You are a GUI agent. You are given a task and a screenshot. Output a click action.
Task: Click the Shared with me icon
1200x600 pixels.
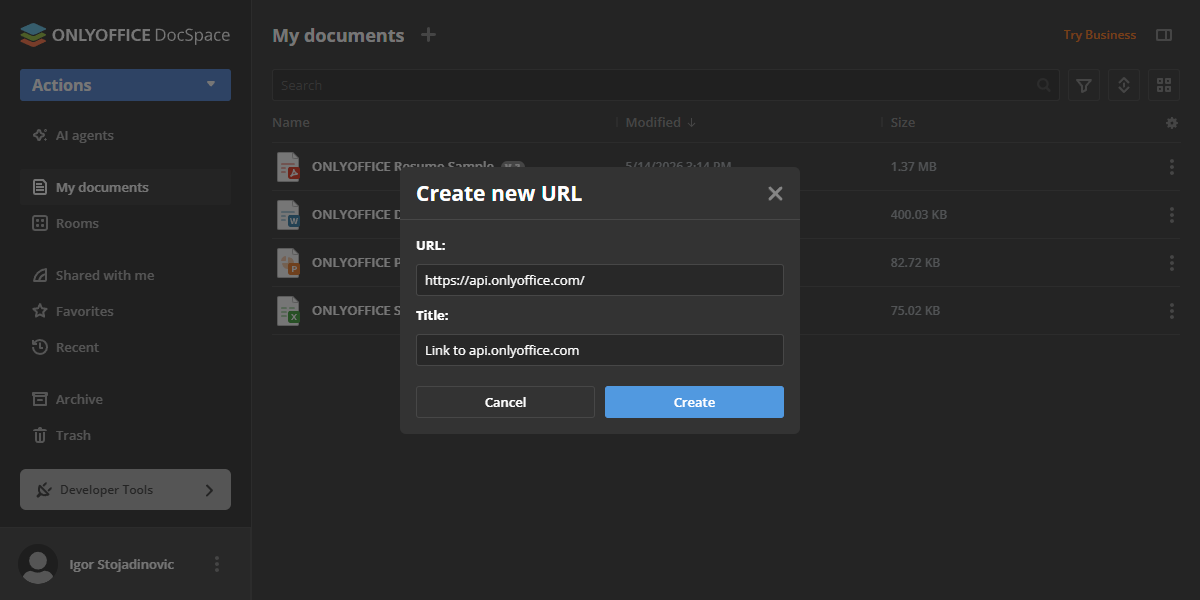click(40, 275)
